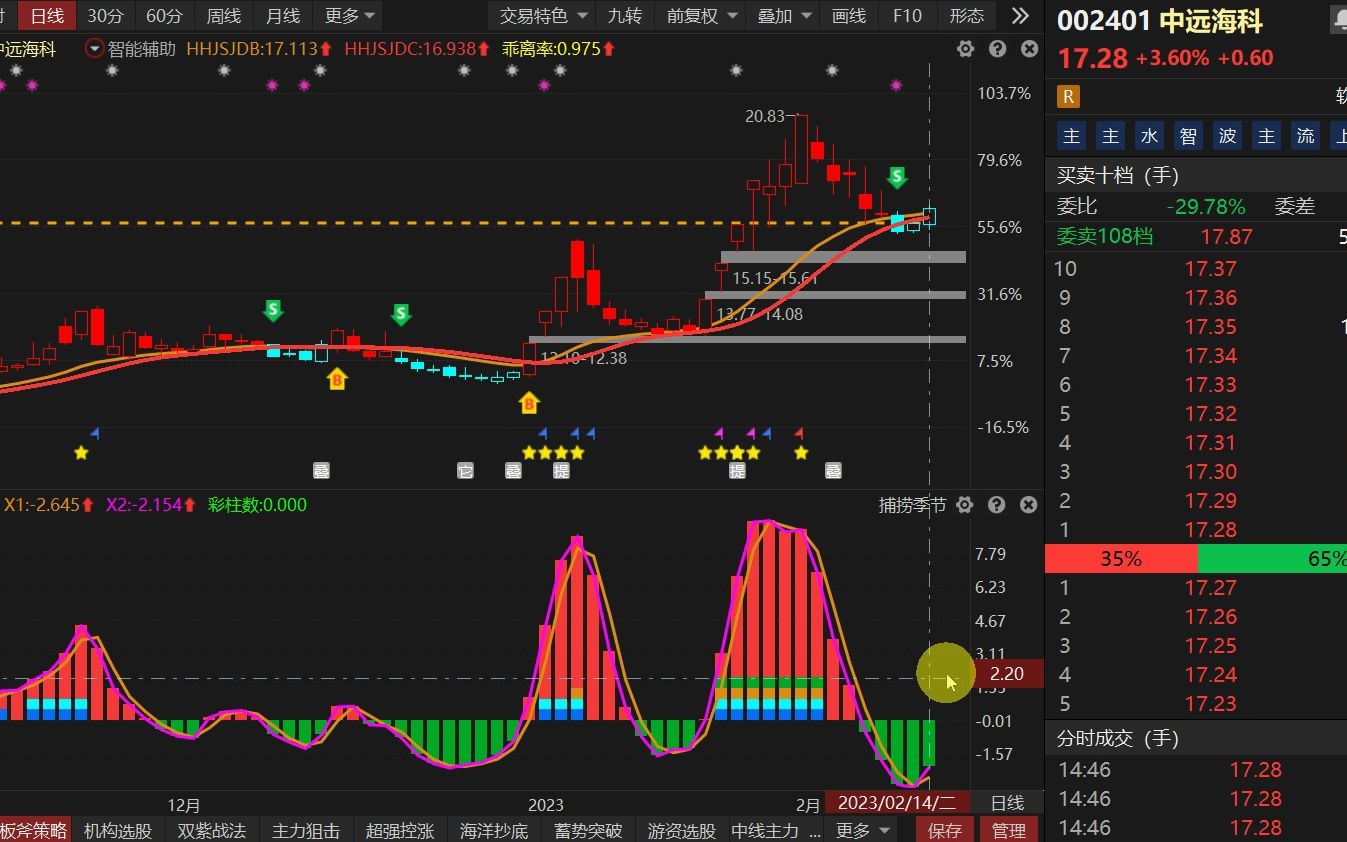1347x842 pixels.
Task: Toggle the 智能辅助 circled dropdown arrow
Action: (95, 49)
